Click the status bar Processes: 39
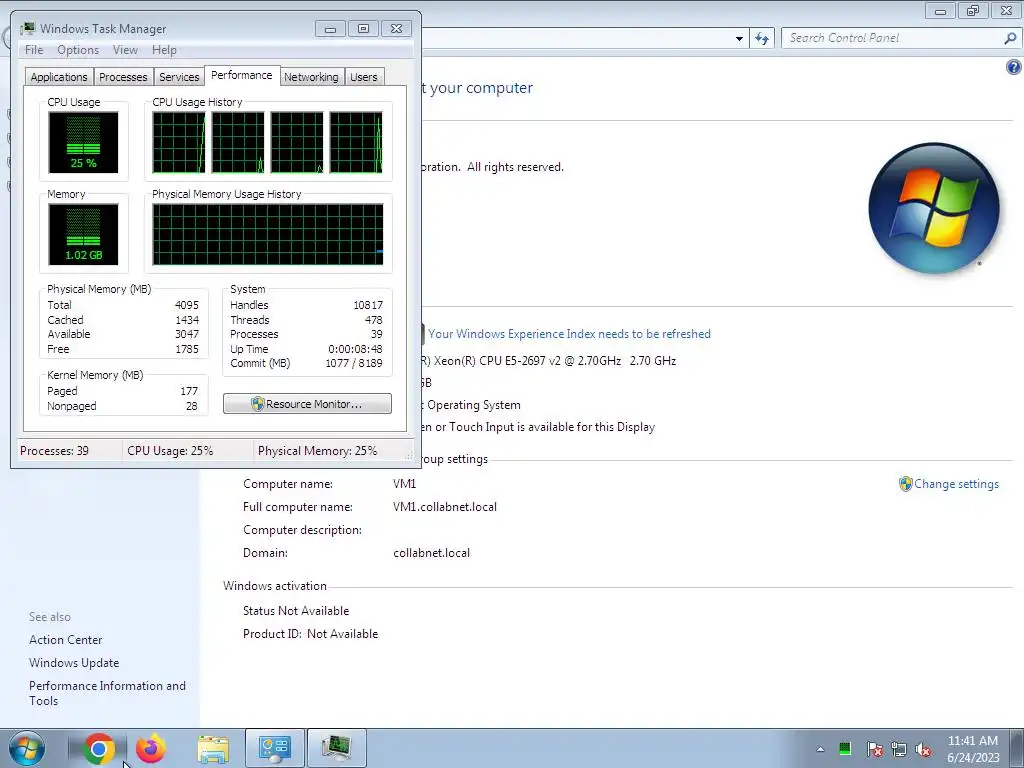This screenshot has height=768, width=1024. click(x=54, y=451)
